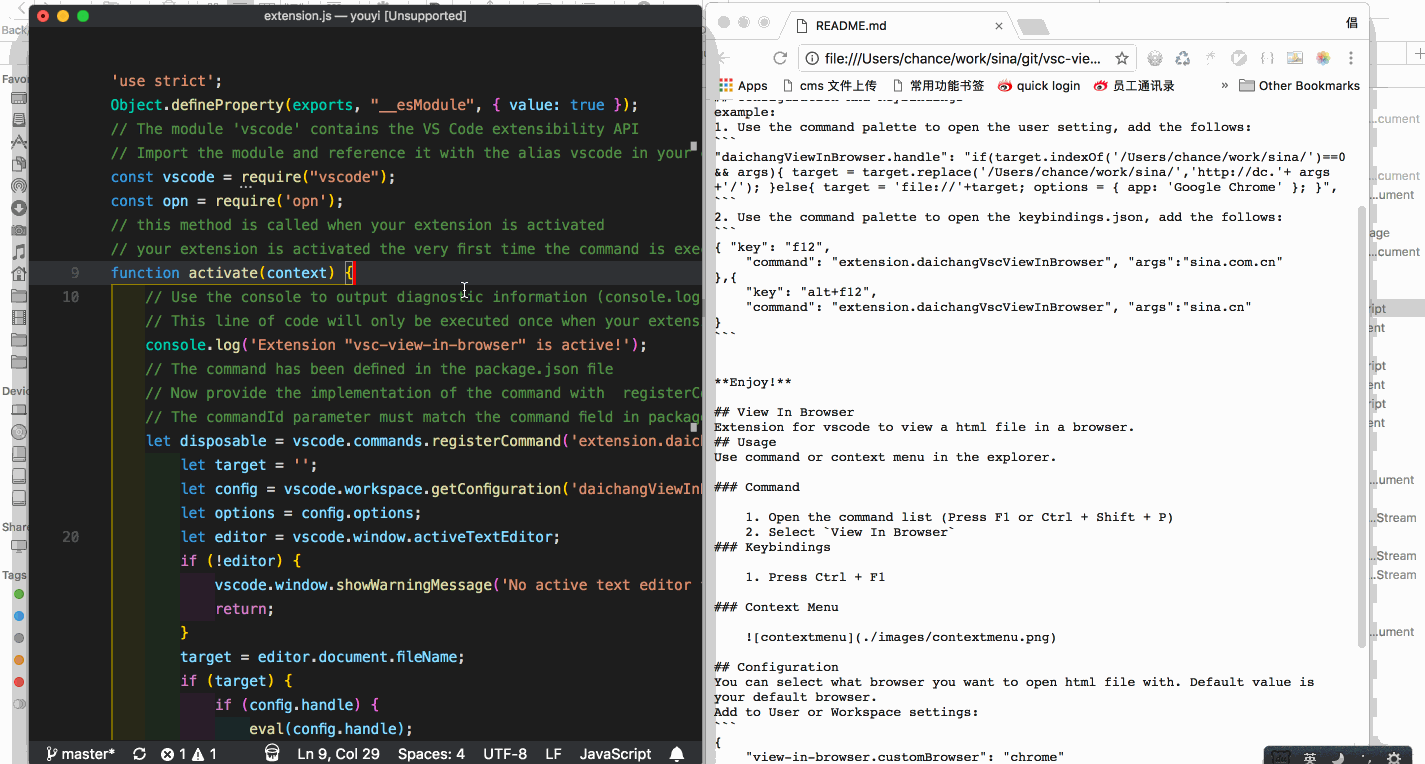Click 'const opn = require' line in editor

[227, 201]
